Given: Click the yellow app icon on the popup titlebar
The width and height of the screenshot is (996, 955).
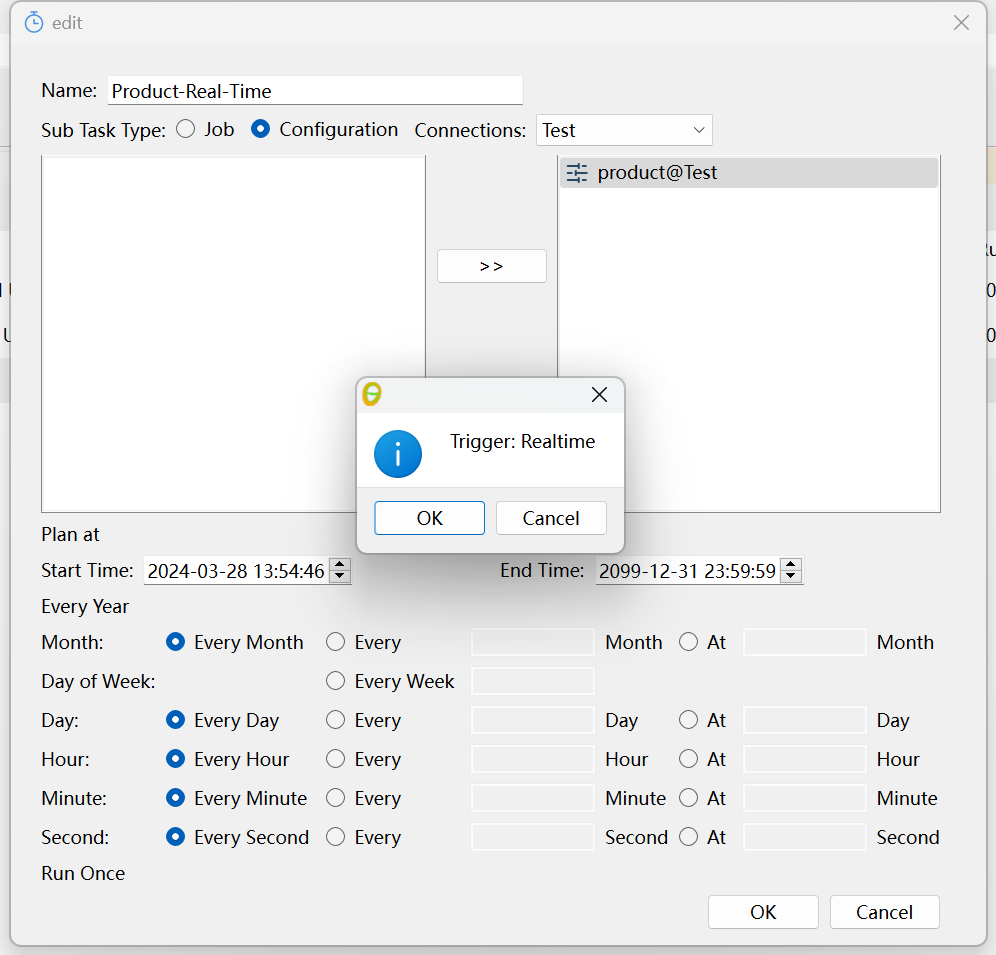Looking at the screenshot, I should 371,394.
